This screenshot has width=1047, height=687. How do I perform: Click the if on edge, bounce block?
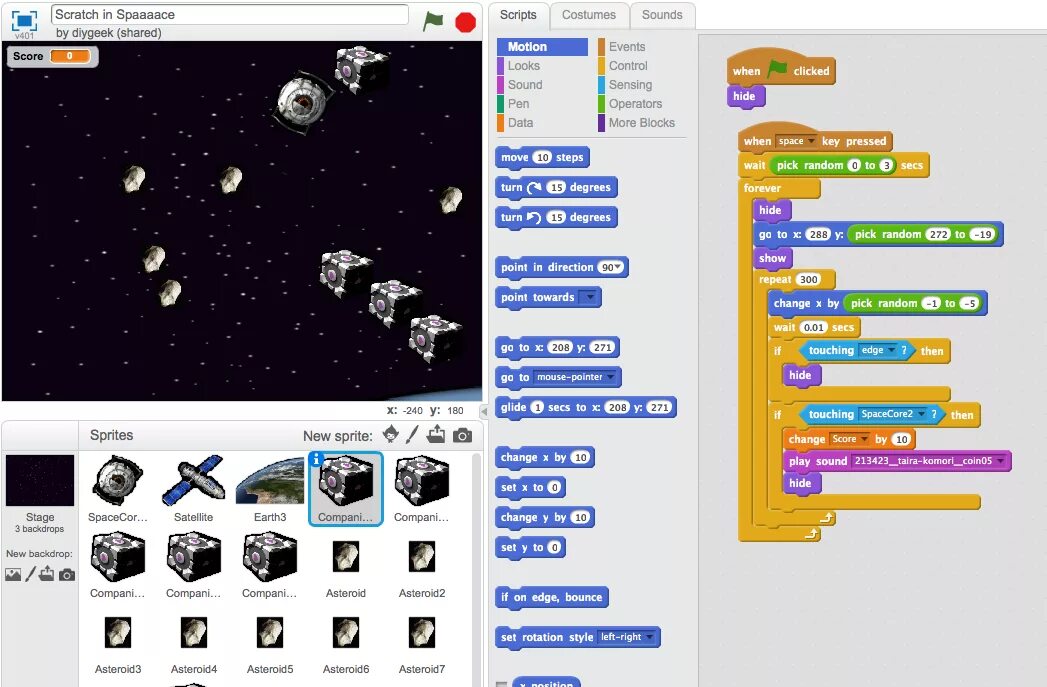click(x=552, y=598)
